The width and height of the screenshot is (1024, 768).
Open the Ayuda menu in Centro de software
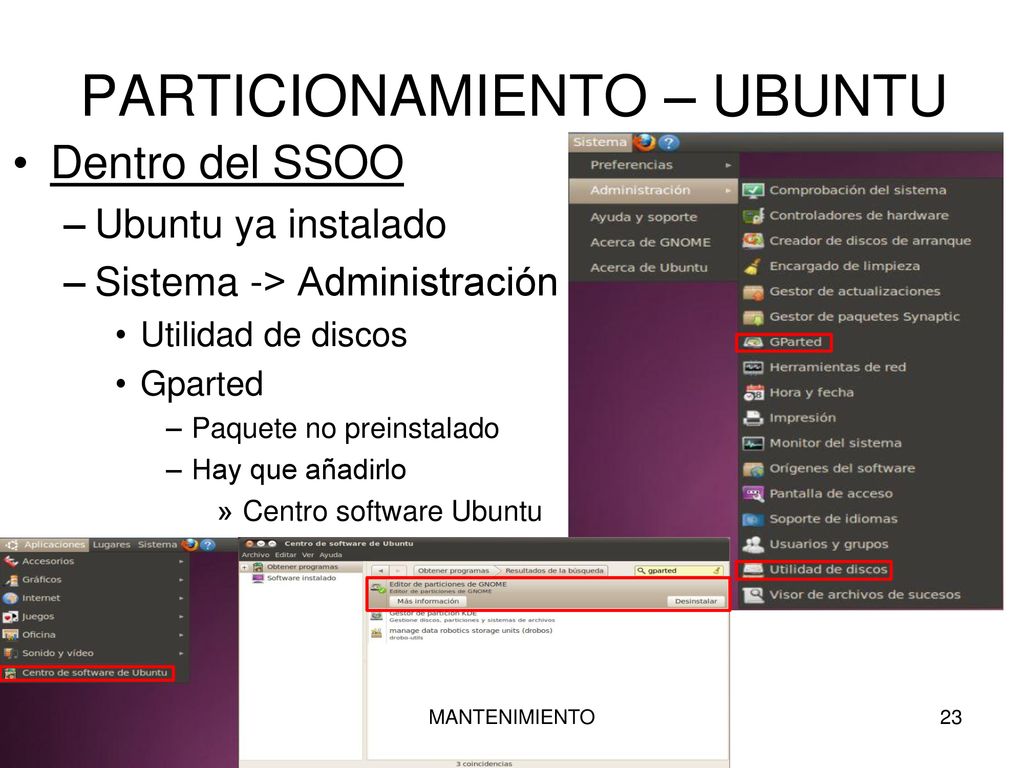click(330, 555)
